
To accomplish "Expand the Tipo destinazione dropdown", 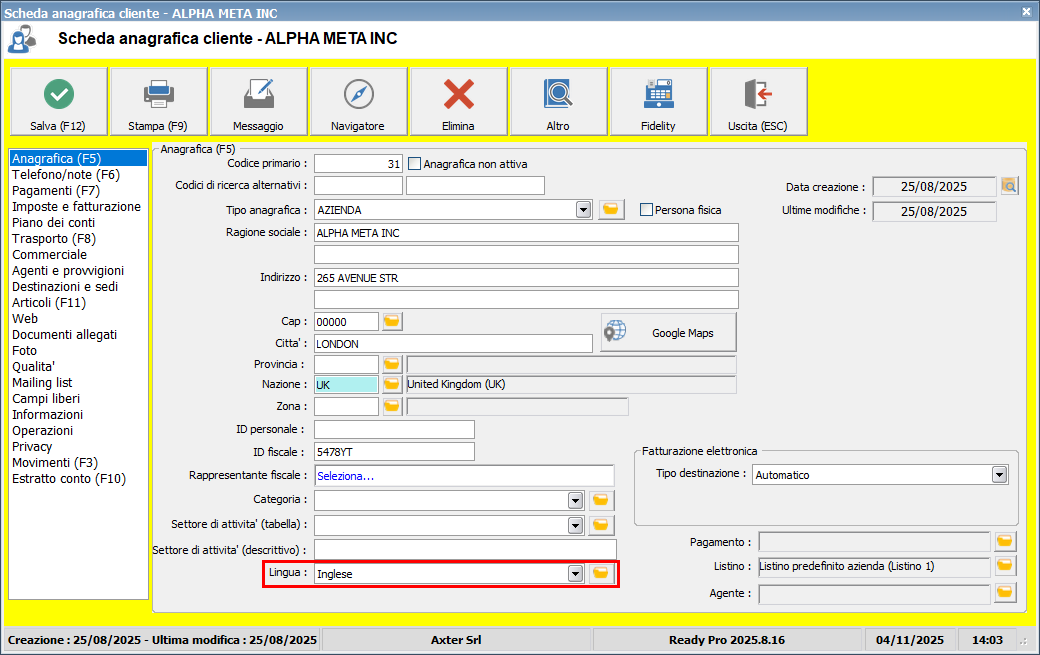I will click(999, 475).
